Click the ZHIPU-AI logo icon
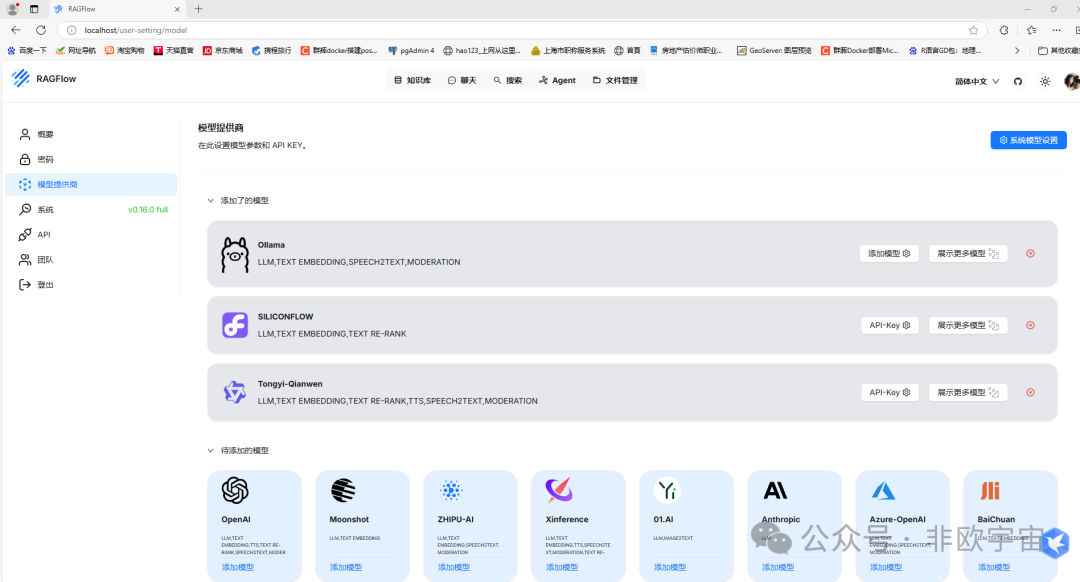The image size is (1080, 582). click(451, 490)
